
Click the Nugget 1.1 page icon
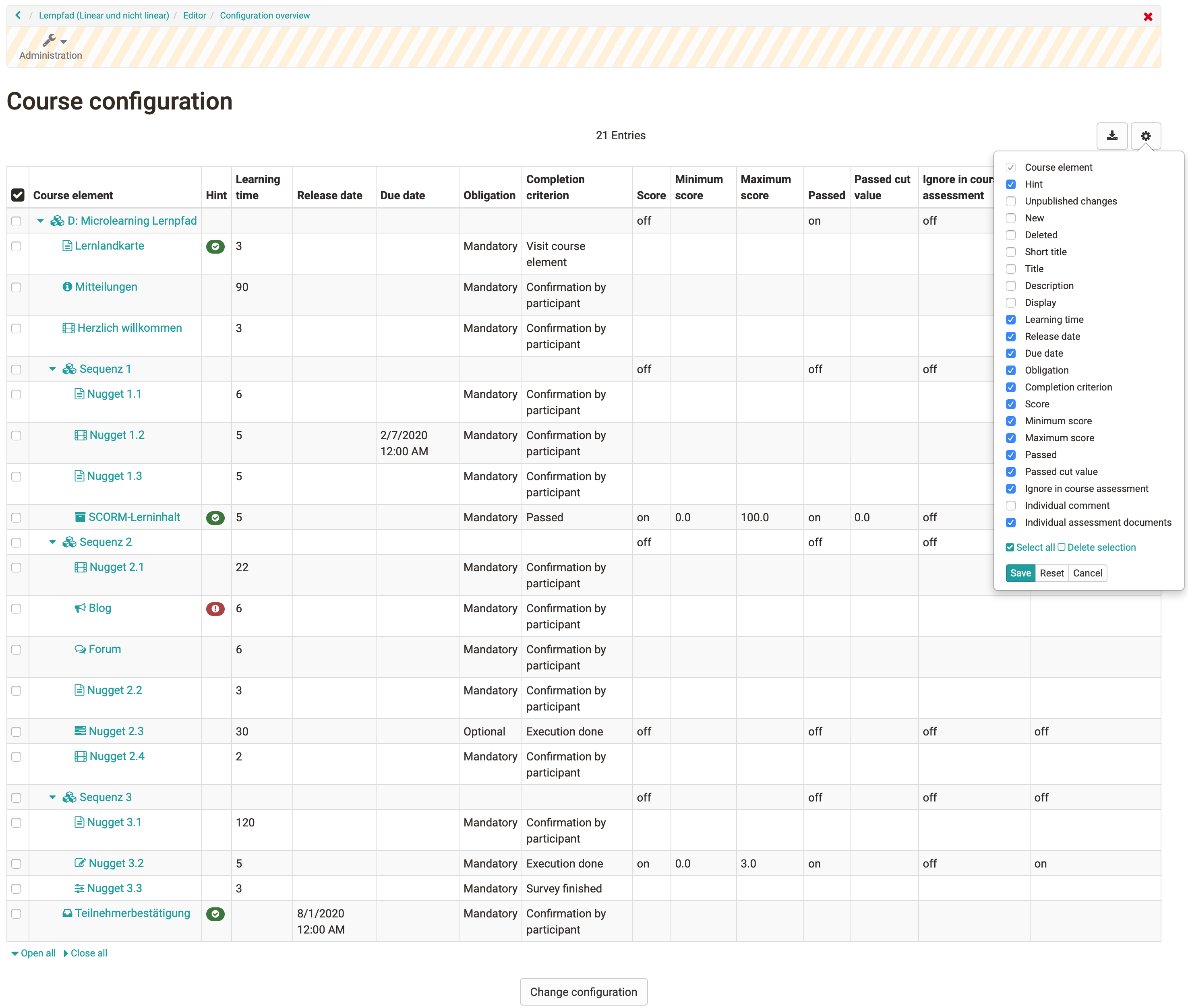tap(79, 394)
